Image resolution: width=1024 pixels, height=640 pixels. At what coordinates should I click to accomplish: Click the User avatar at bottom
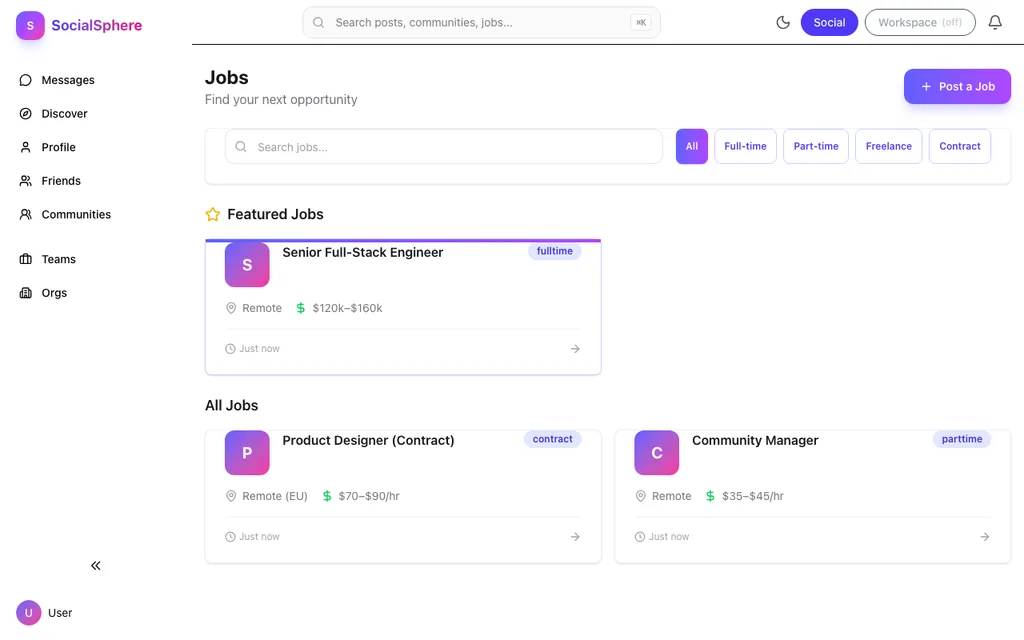pos(29,613)
